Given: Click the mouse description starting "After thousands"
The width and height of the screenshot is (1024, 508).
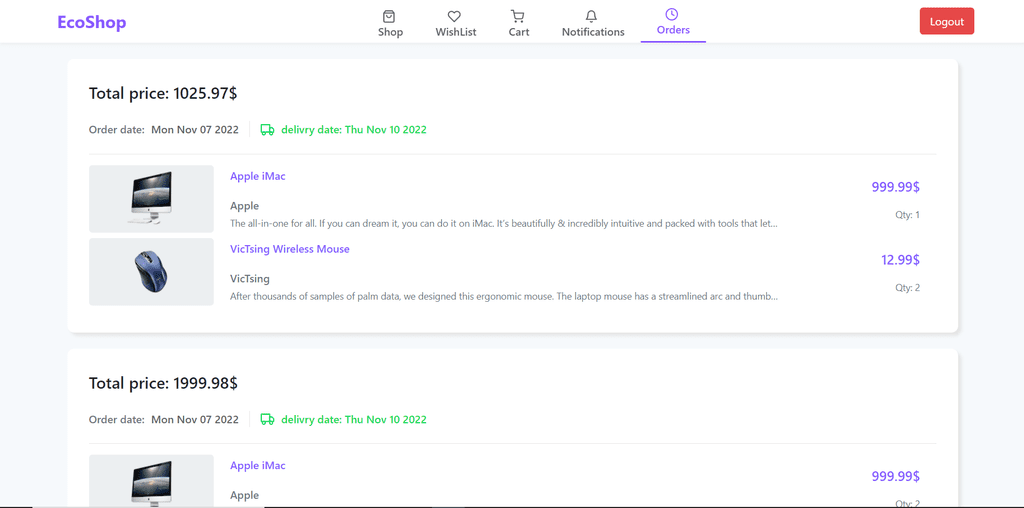Looking at the screenshot, I should pyautogui.click(x=504, y=296).
